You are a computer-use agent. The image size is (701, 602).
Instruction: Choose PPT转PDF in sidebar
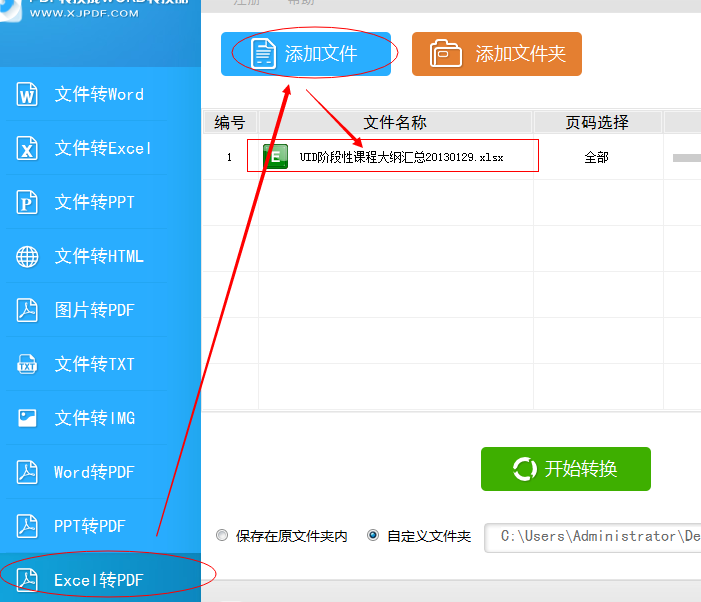pos(89,526)
